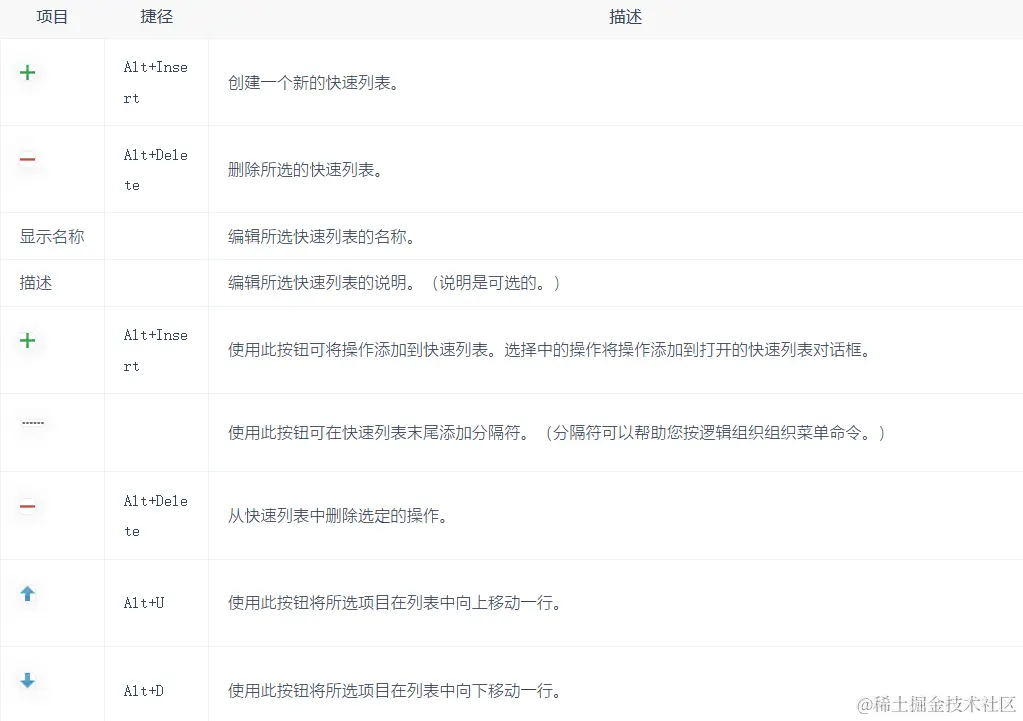This screenshot has width=1023, height=721.
Task: Click the 项目 column header
Action: [52, 17]
